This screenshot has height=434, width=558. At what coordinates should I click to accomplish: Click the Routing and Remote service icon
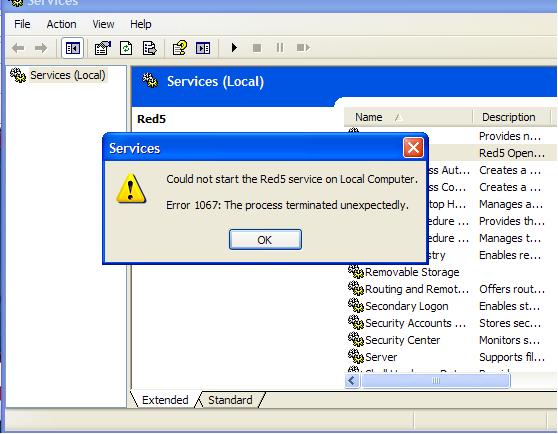(356, 289)
